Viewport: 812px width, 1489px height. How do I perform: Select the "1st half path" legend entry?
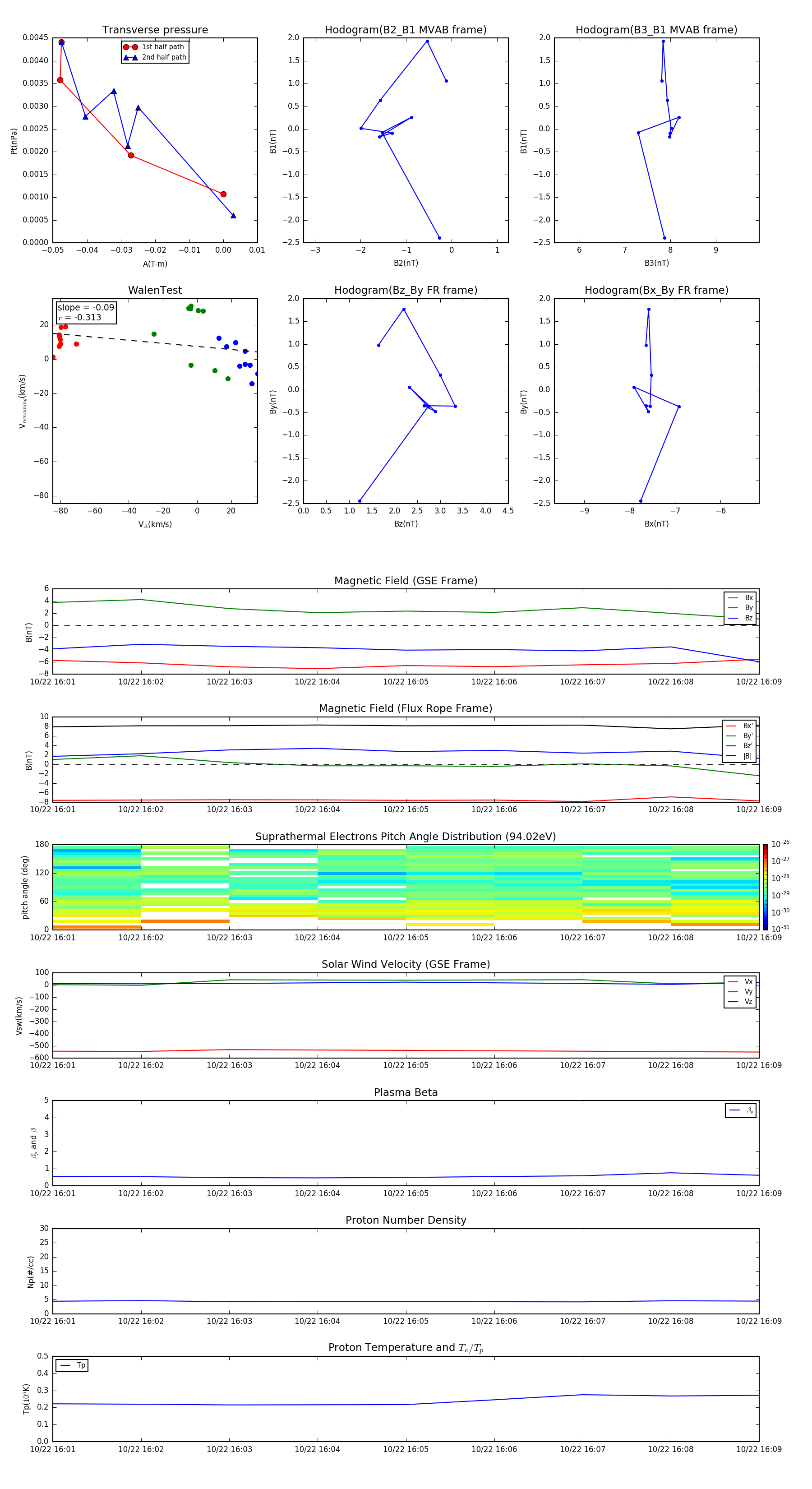pos(155,47)
